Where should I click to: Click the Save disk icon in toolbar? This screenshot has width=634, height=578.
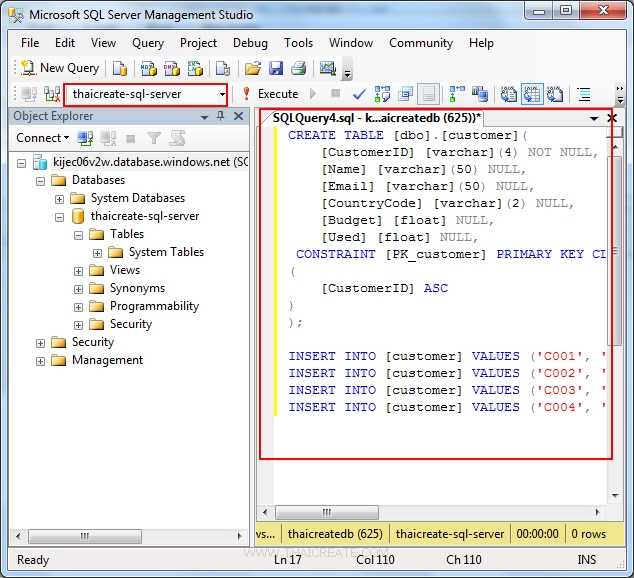point(275,68)
